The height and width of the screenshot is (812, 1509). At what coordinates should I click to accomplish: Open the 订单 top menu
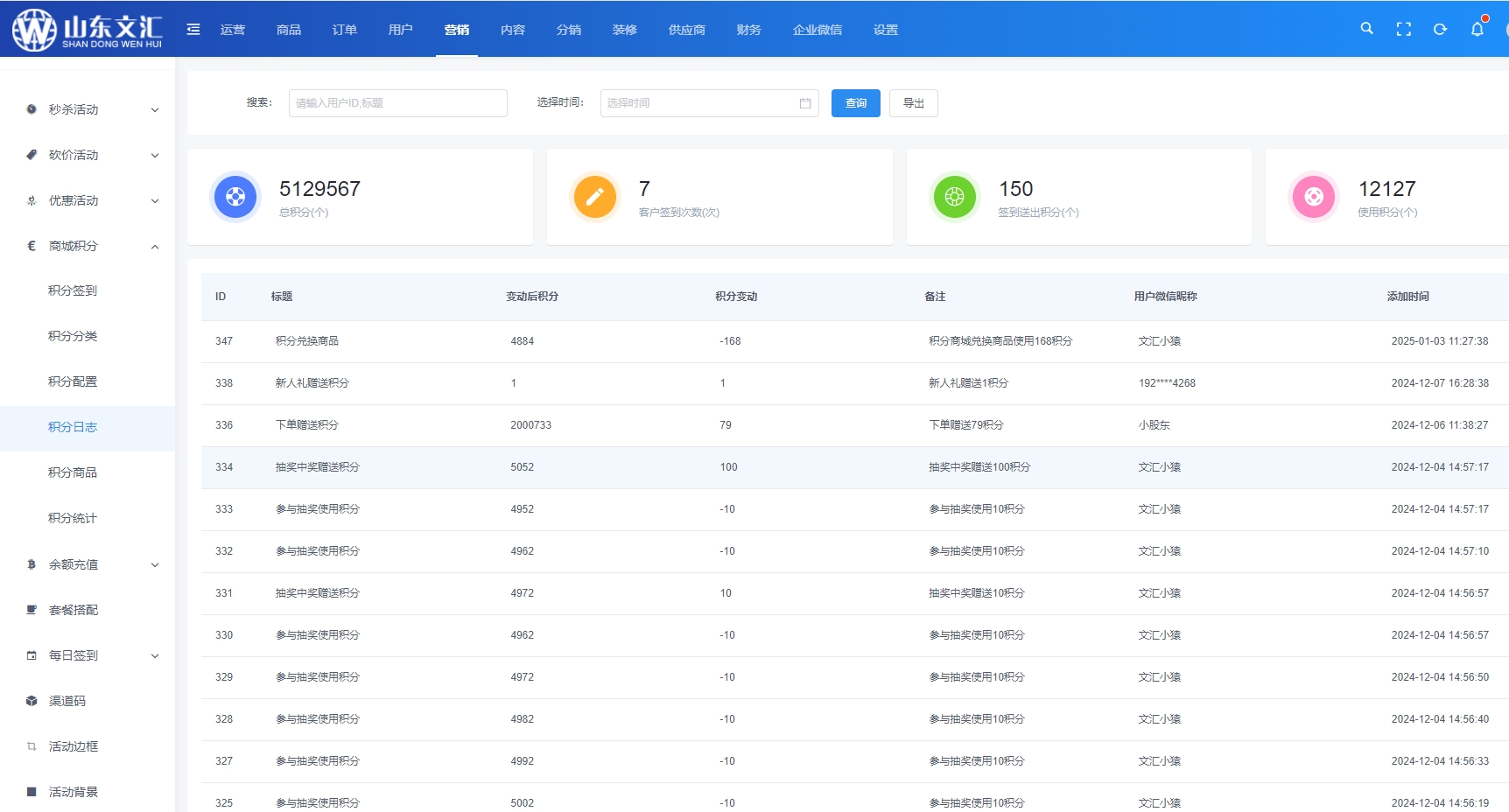[x=345, y=30]
